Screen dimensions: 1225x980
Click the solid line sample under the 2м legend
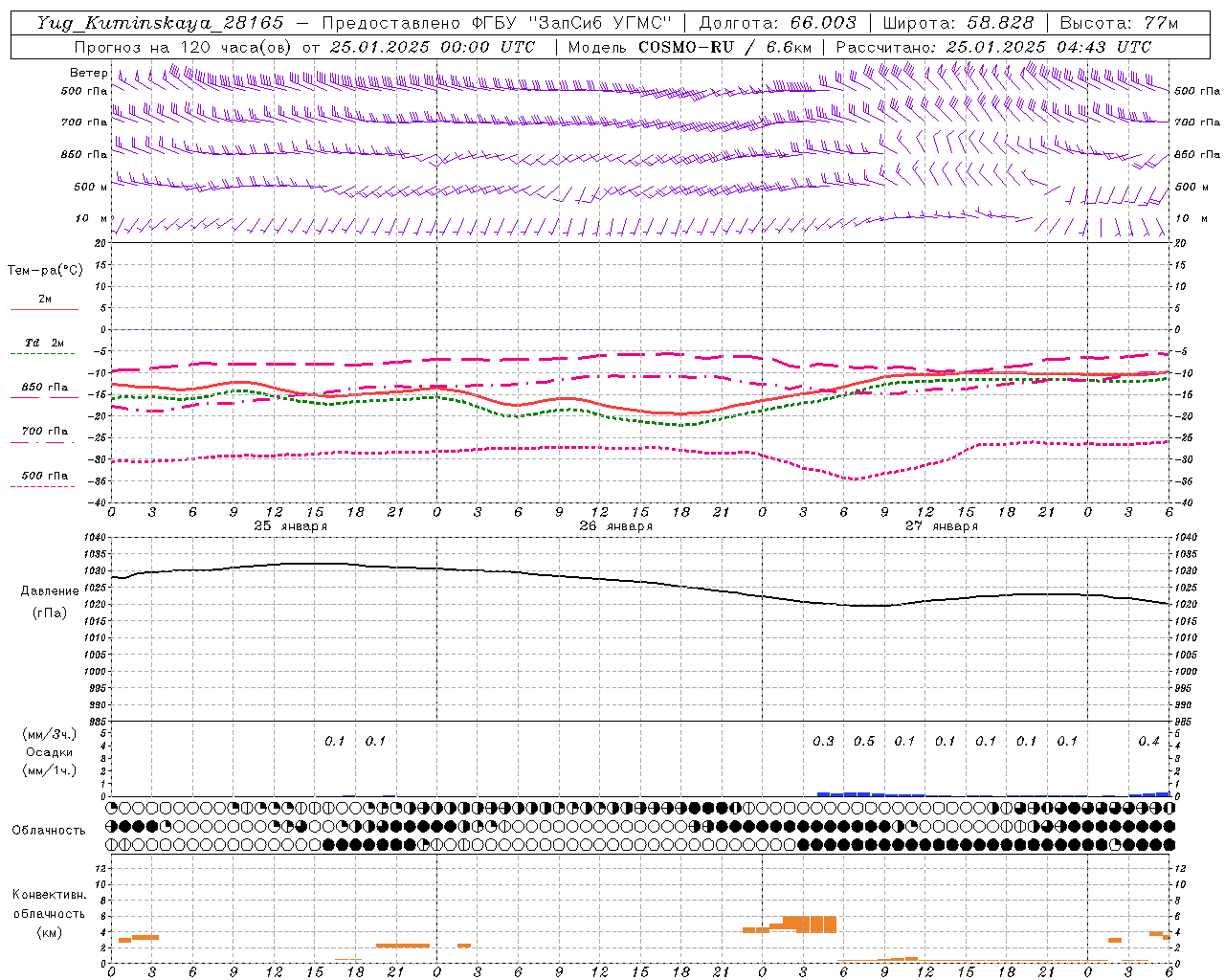[44, 310]
